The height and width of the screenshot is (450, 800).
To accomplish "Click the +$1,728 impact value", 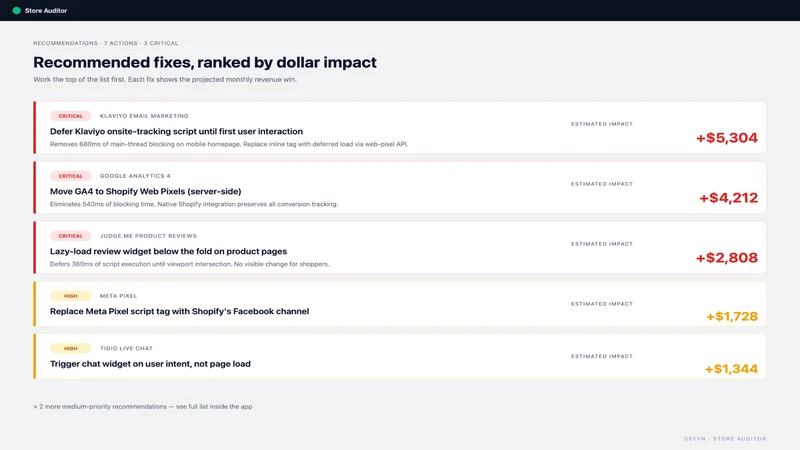I will (x=732, y=316).
